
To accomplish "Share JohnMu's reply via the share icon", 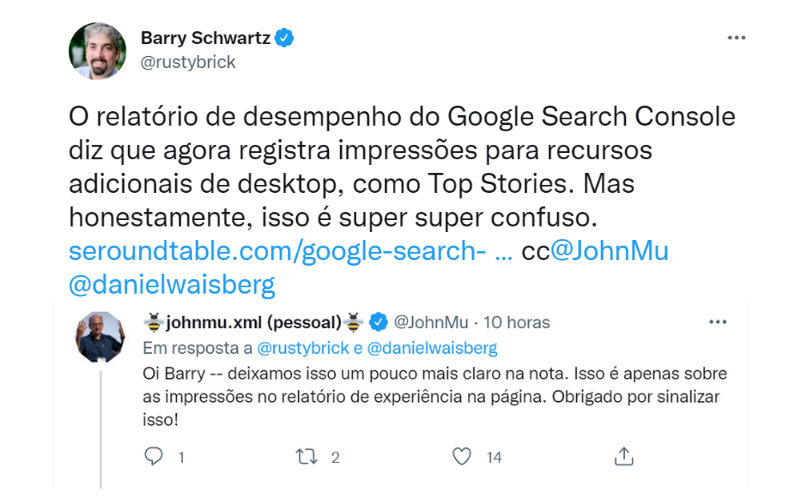I will coord(624,456).
